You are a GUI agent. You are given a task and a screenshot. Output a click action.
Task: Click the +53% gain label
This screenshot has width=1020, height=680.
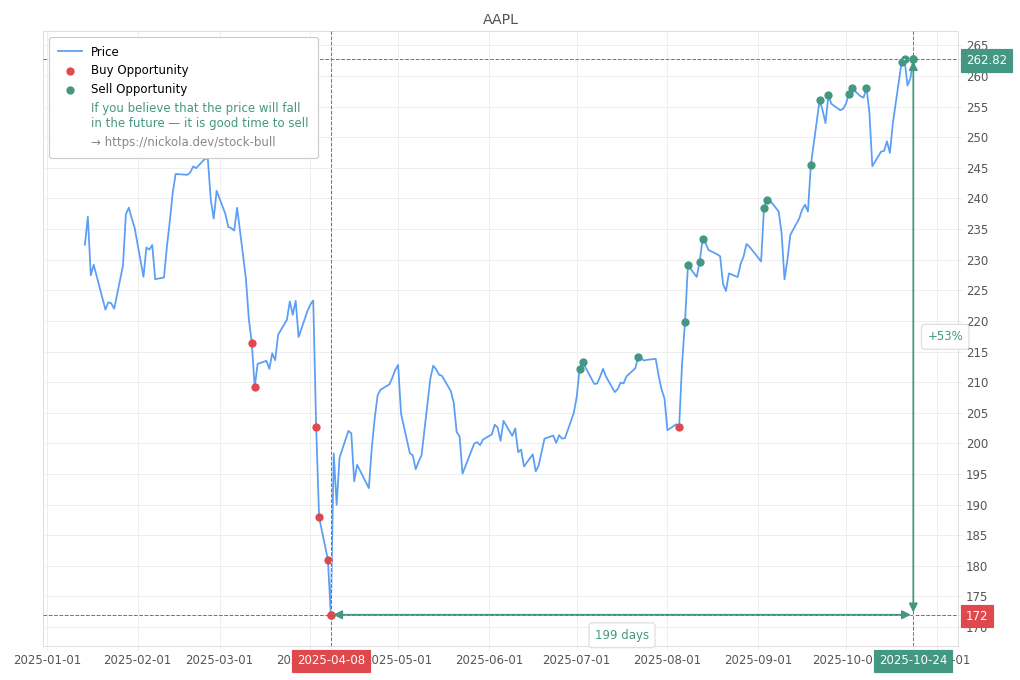944,337
